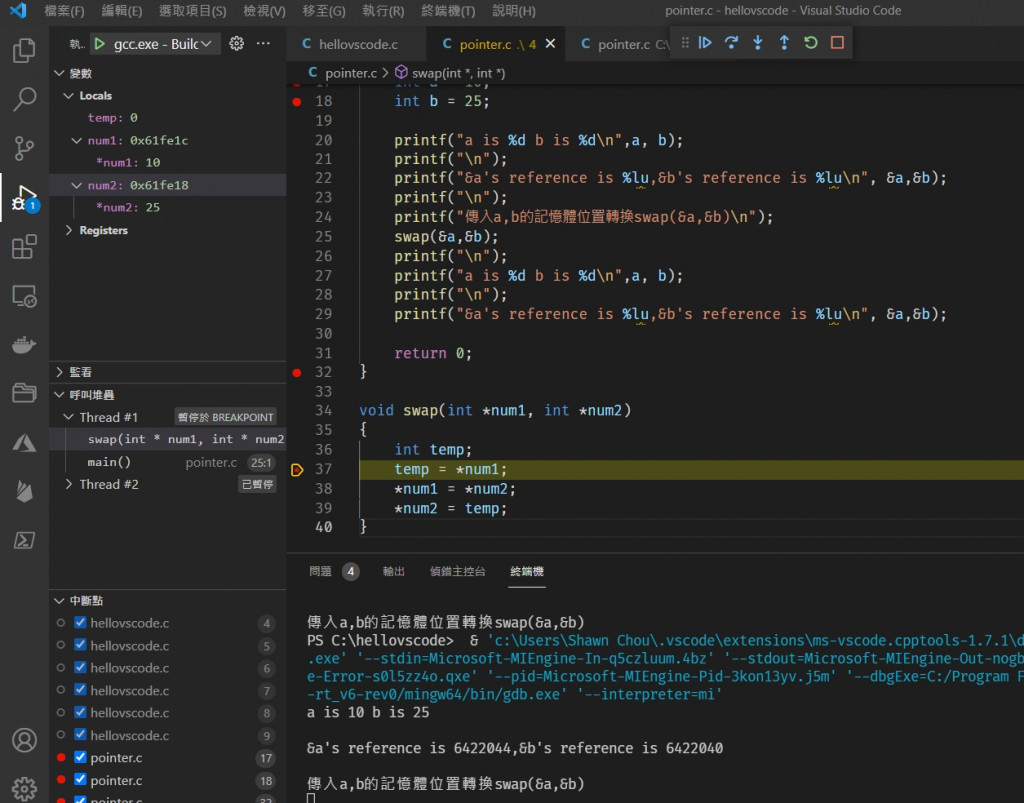The image size is (1024, 803).
Task: Open the Docker view icon
Action: (x=24, y=345)
